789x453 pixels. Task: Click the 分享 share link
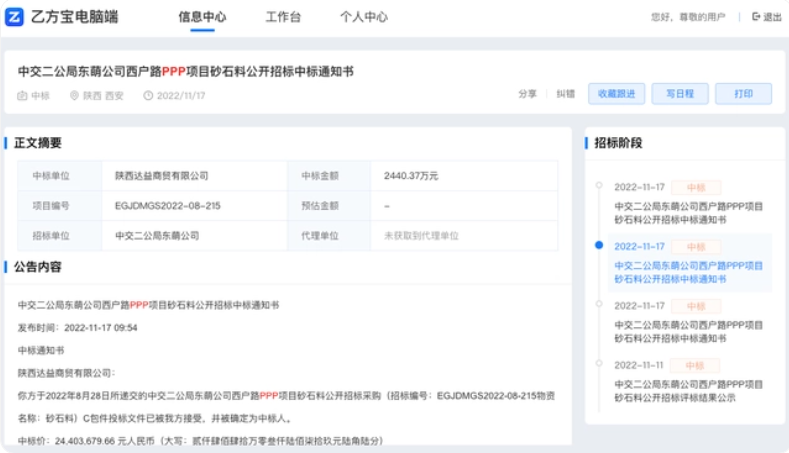point(527,94)
